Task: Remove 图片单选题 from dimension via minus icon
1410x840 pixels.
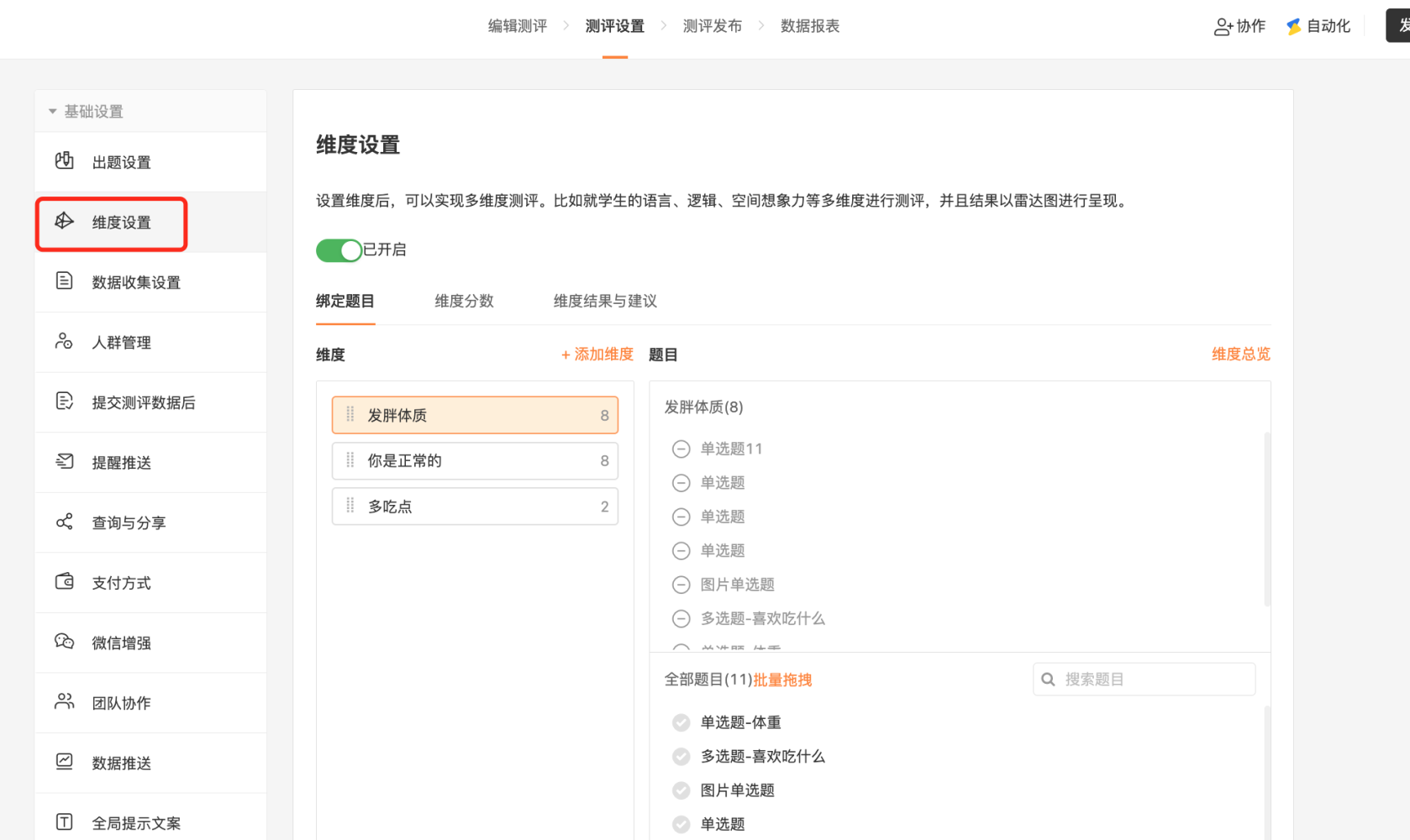Action: coord(681,585)
